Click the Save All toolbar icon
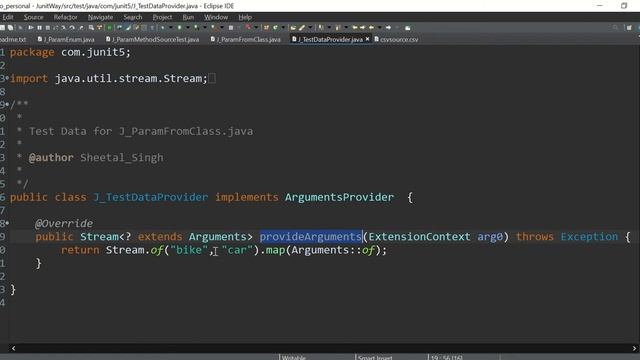 click(10, 27)
